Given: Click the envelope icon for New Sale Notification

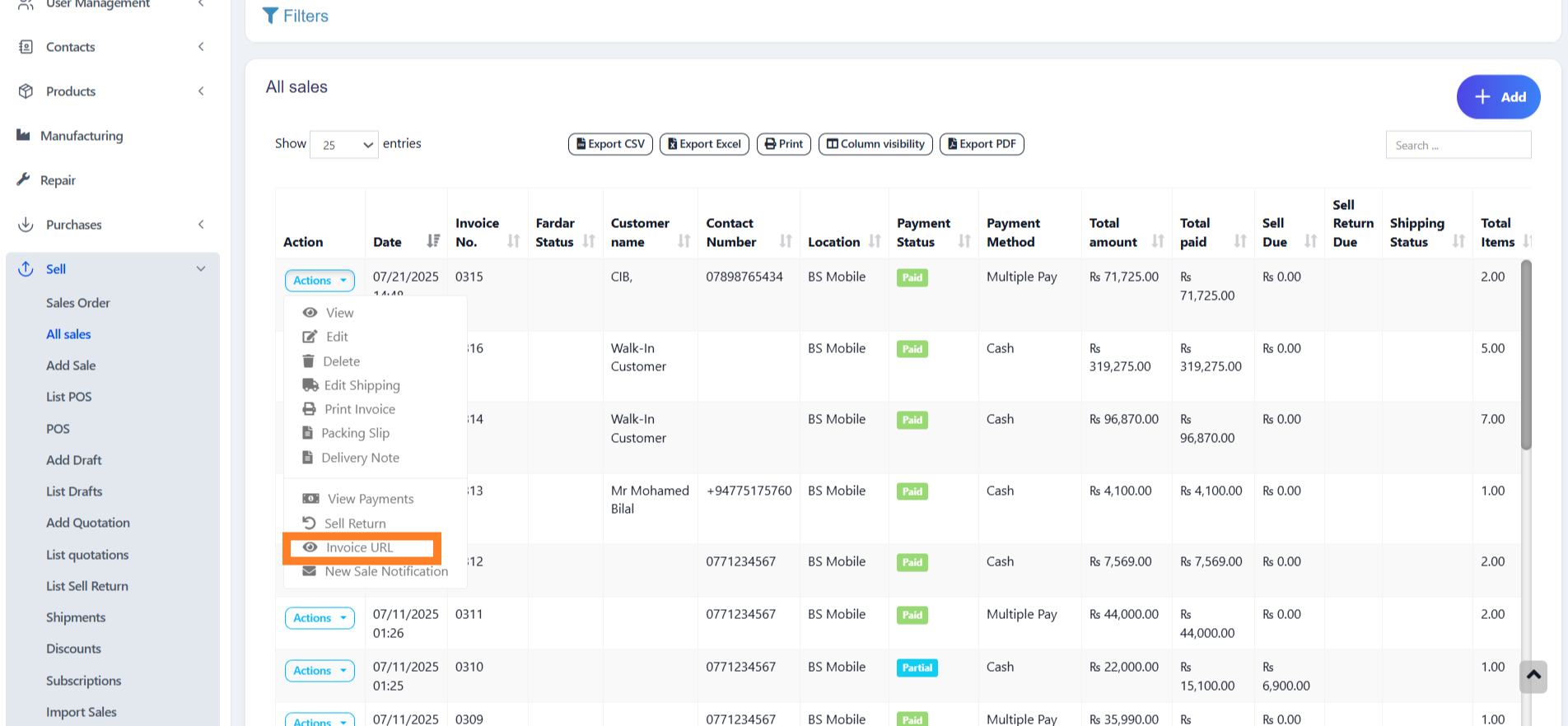Looking at the screenshot, I should 310,570.
